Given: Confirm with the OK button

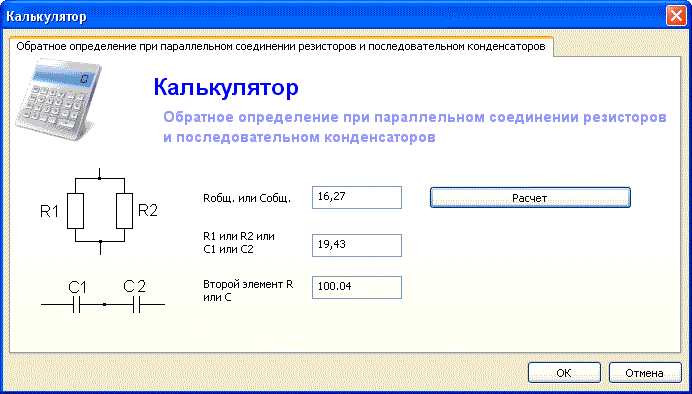Looking at the screenshot, I should 564,373.
